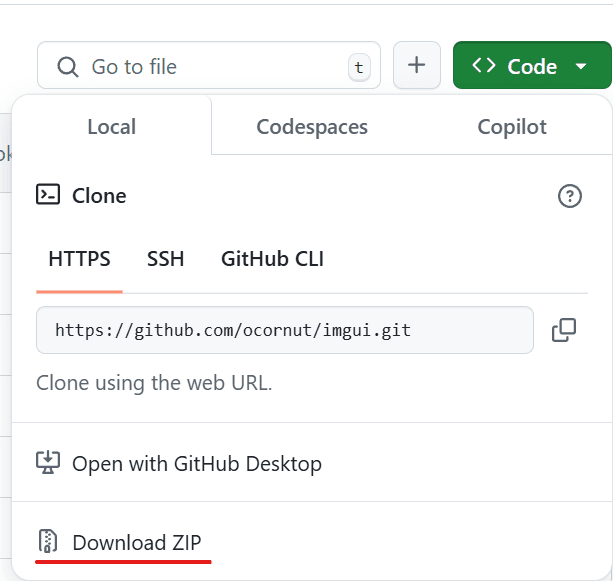Click the ZIP file icon
The image size is (613, 581).
(48, 541)
